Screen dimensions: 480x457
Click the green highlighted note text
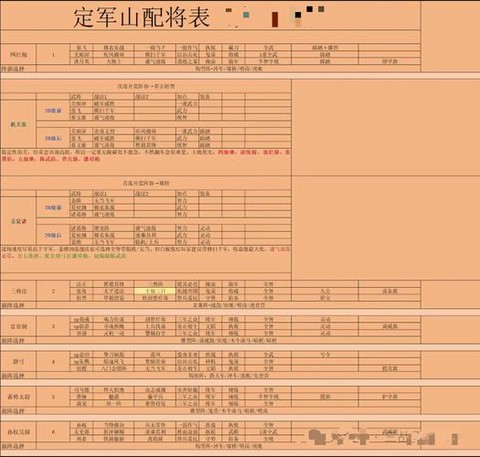pos(72,256)
